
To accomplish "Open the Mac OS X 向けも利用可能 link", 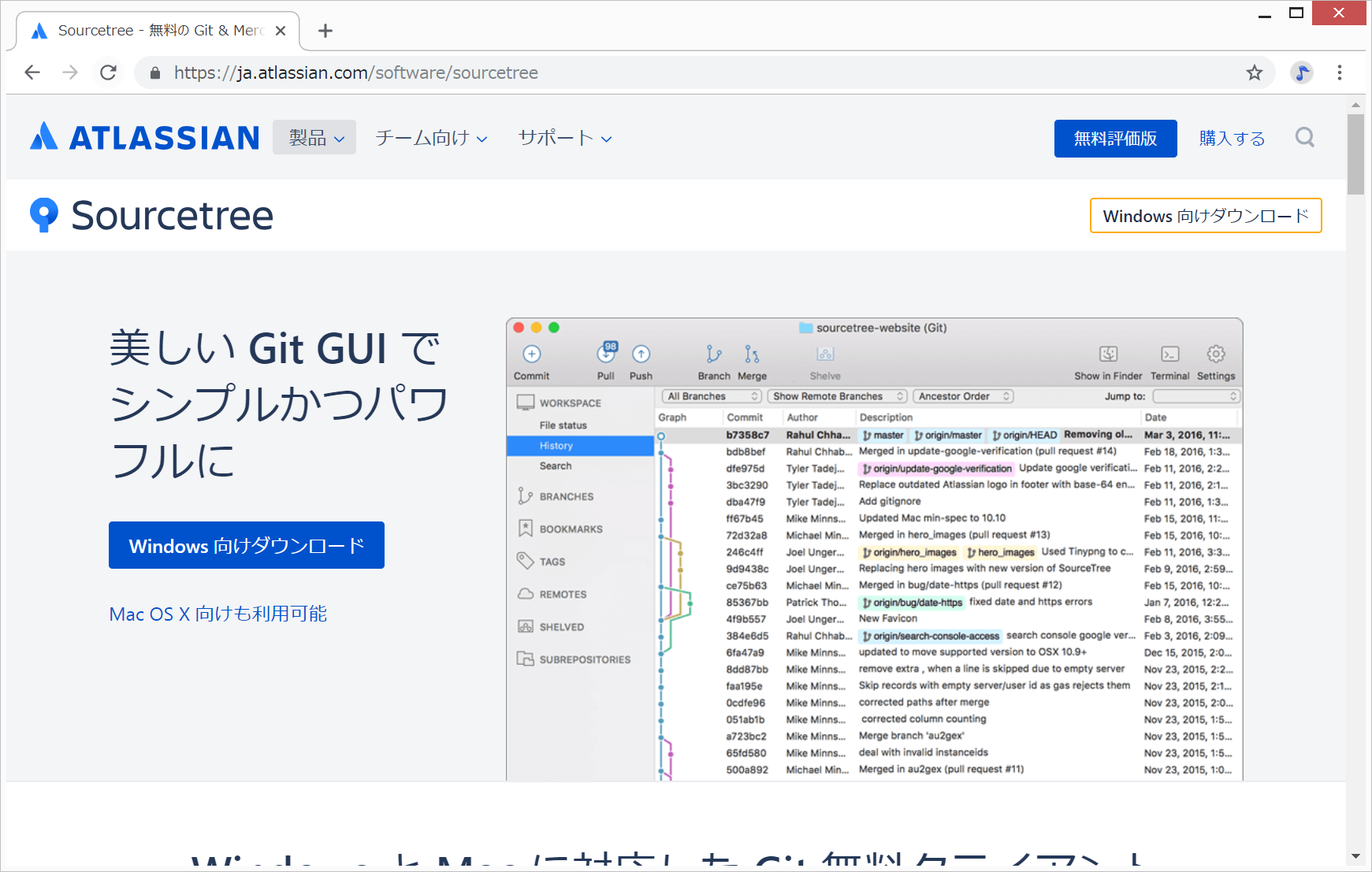I will pos(218,614).
